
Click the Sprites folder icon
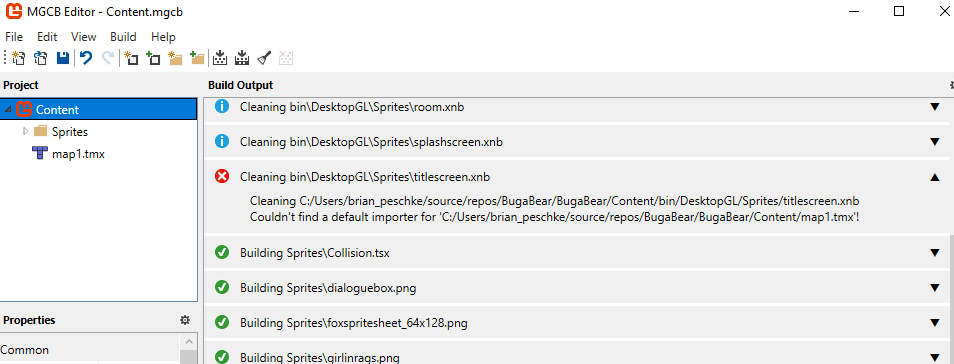pyautogui.click(x=40, y=131)
